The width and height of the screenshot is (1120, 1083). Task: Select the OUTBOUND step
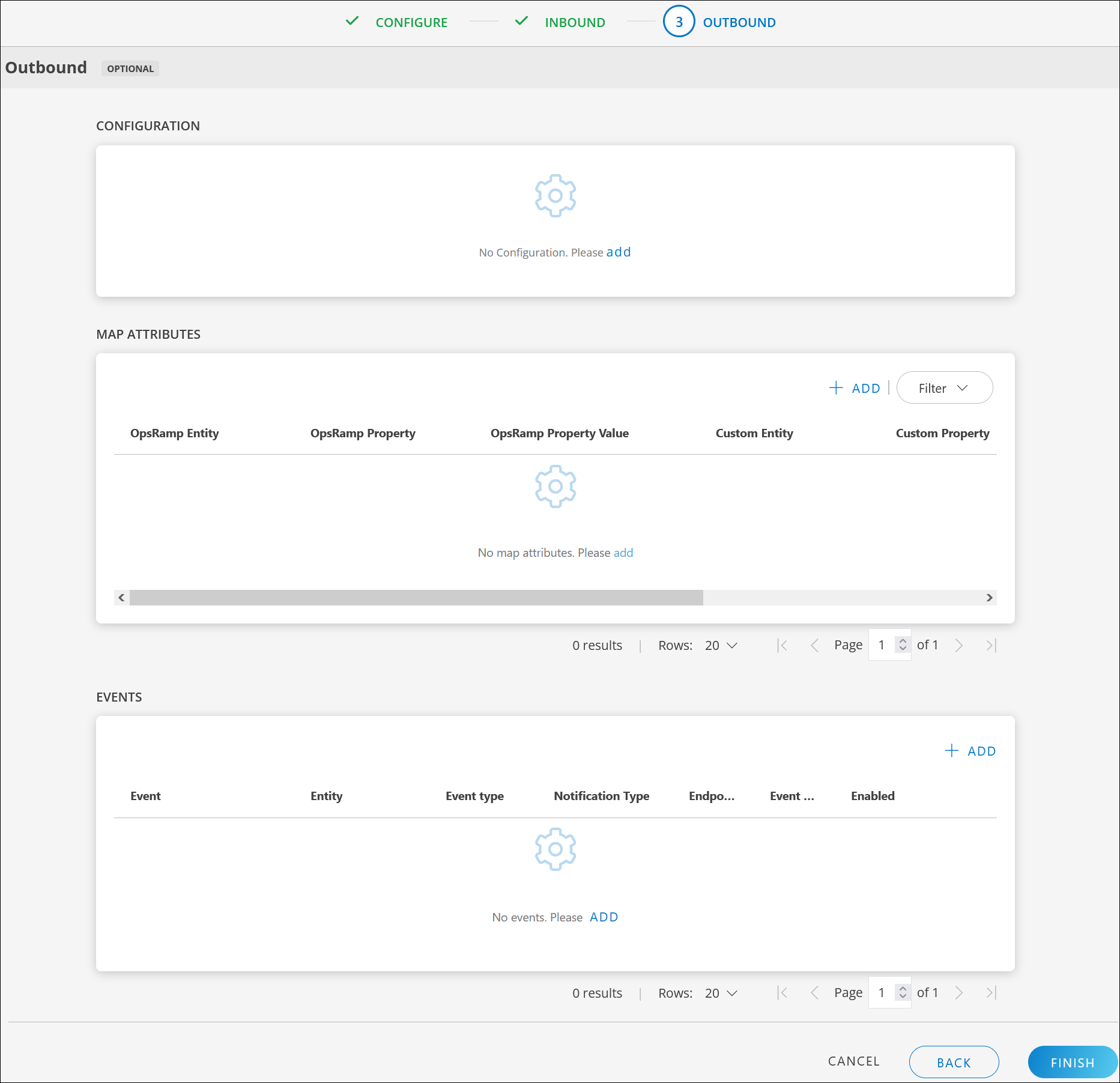[739, 22]
